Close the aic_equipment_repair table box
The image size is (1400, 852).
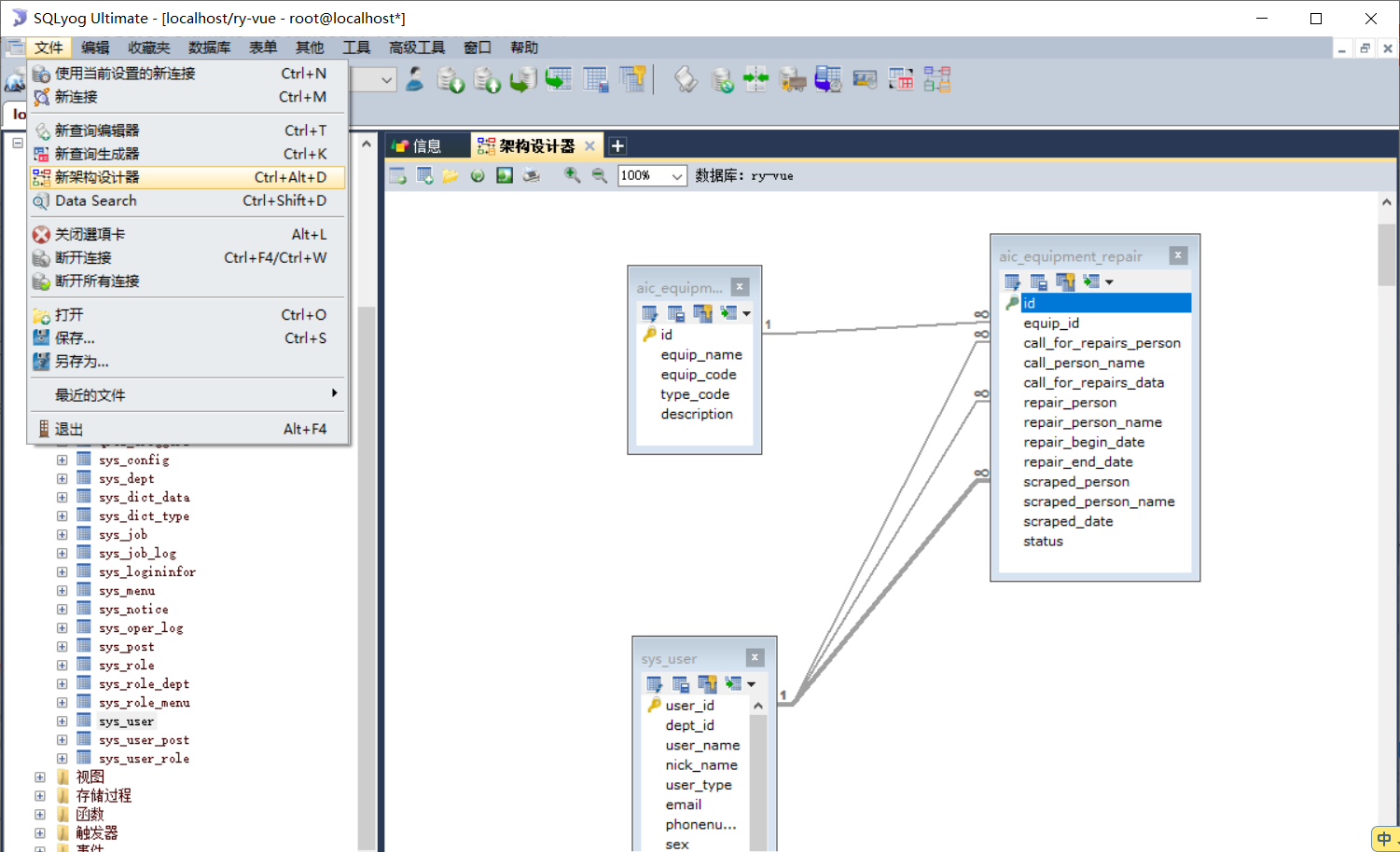pos(1178,255)
